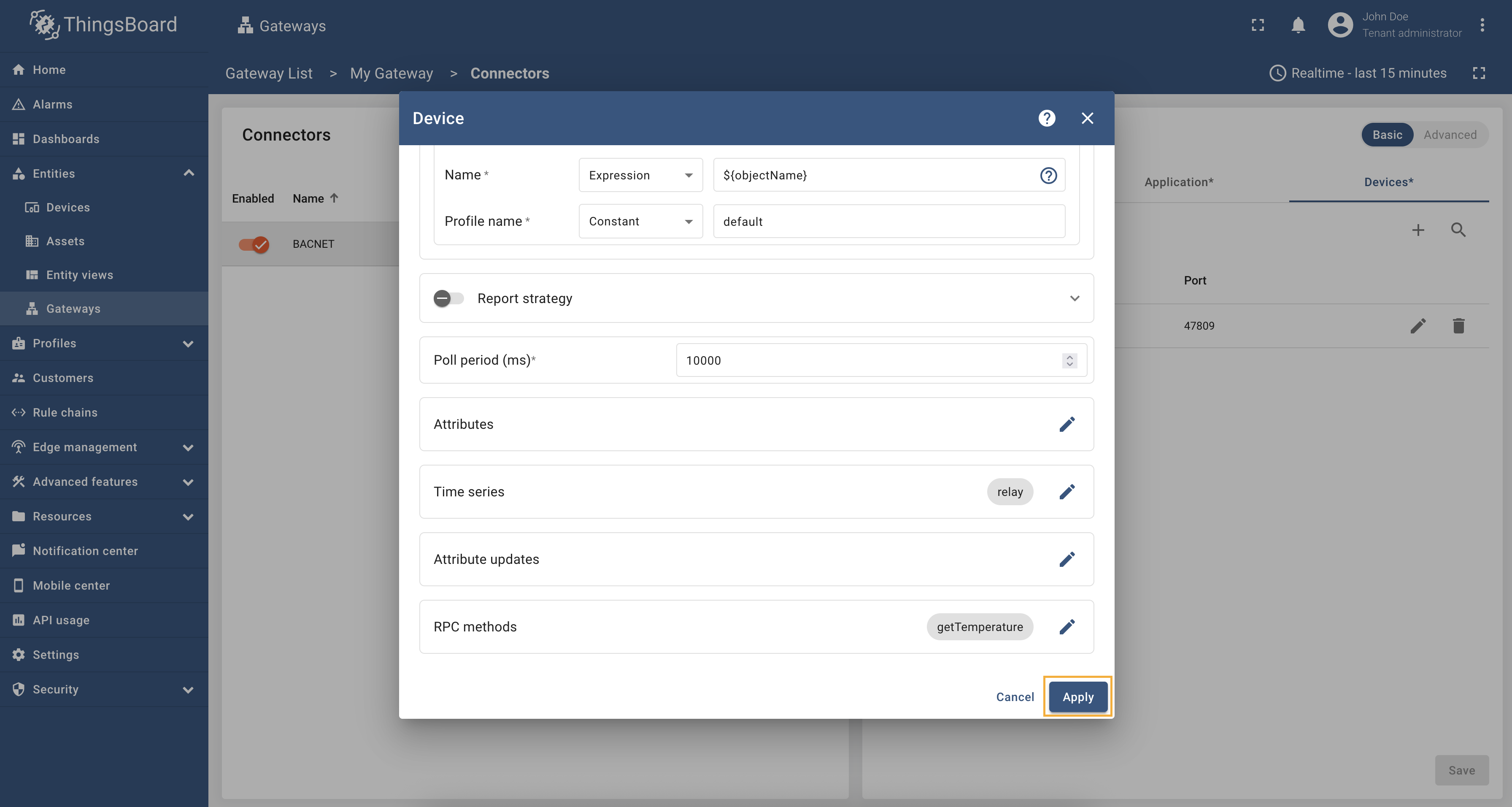Switch to the Application tab

click(1179, 182)
